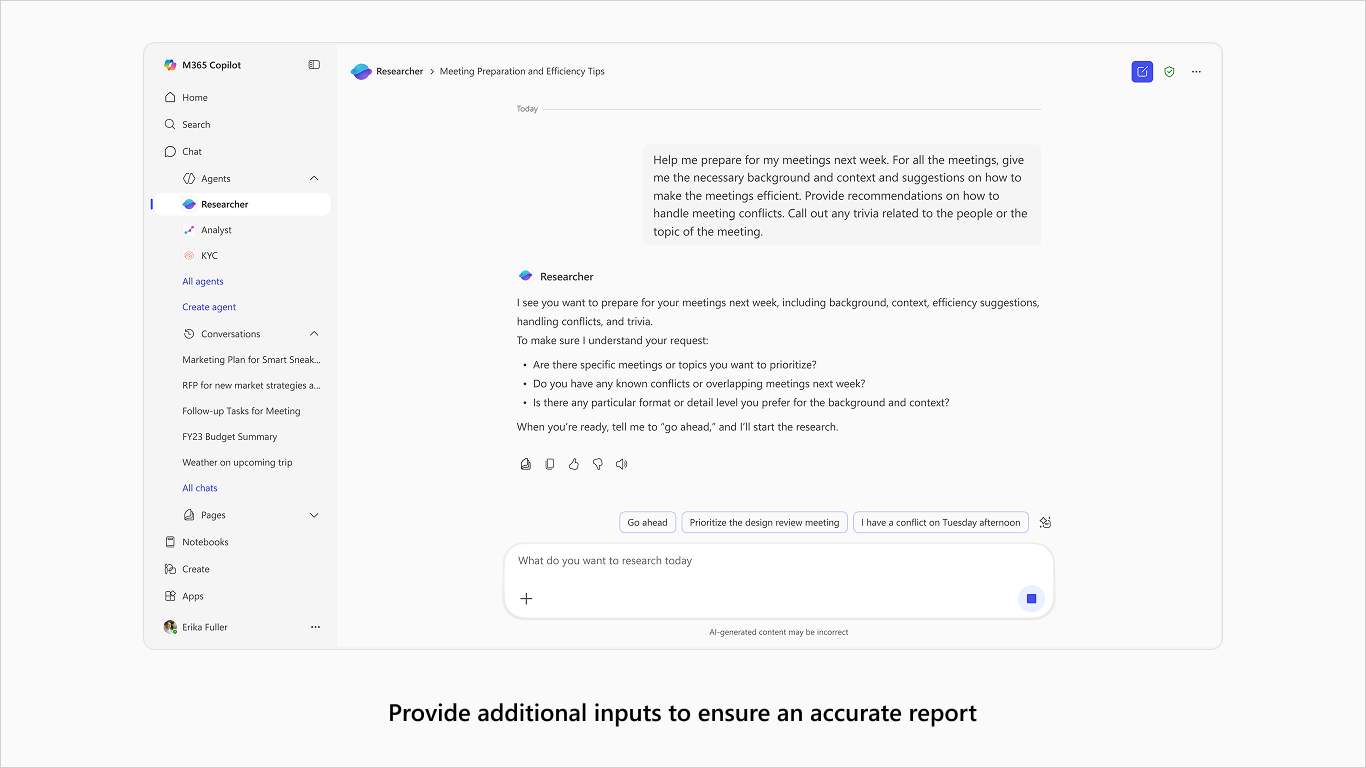The image size is (1366, 768).
Task: Open the header more options ellipsis
Action: click(x=1196, y=72)
